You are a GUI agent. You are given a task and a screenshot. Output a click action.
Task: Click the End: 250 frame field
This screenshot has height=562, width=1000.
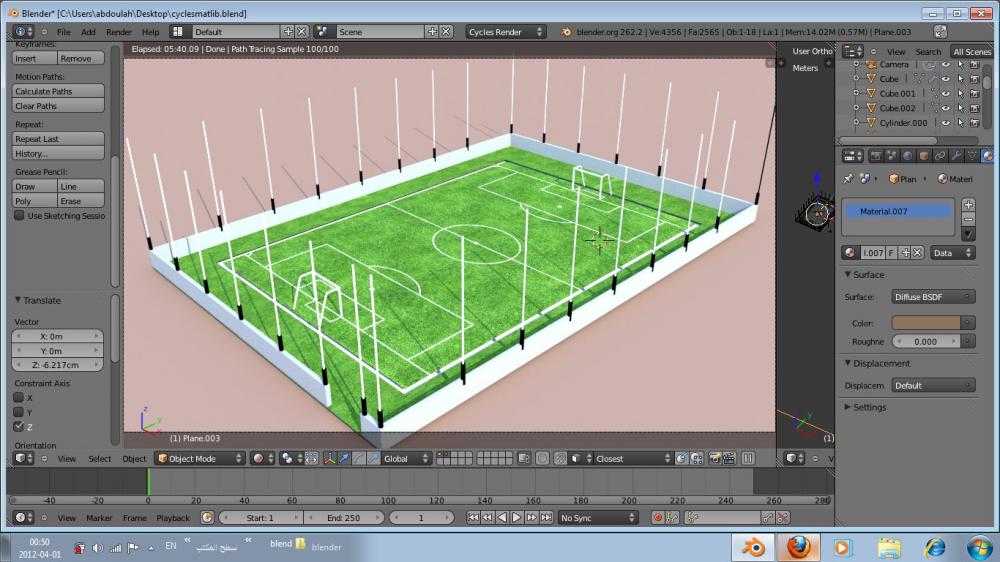tap(344, 517)
